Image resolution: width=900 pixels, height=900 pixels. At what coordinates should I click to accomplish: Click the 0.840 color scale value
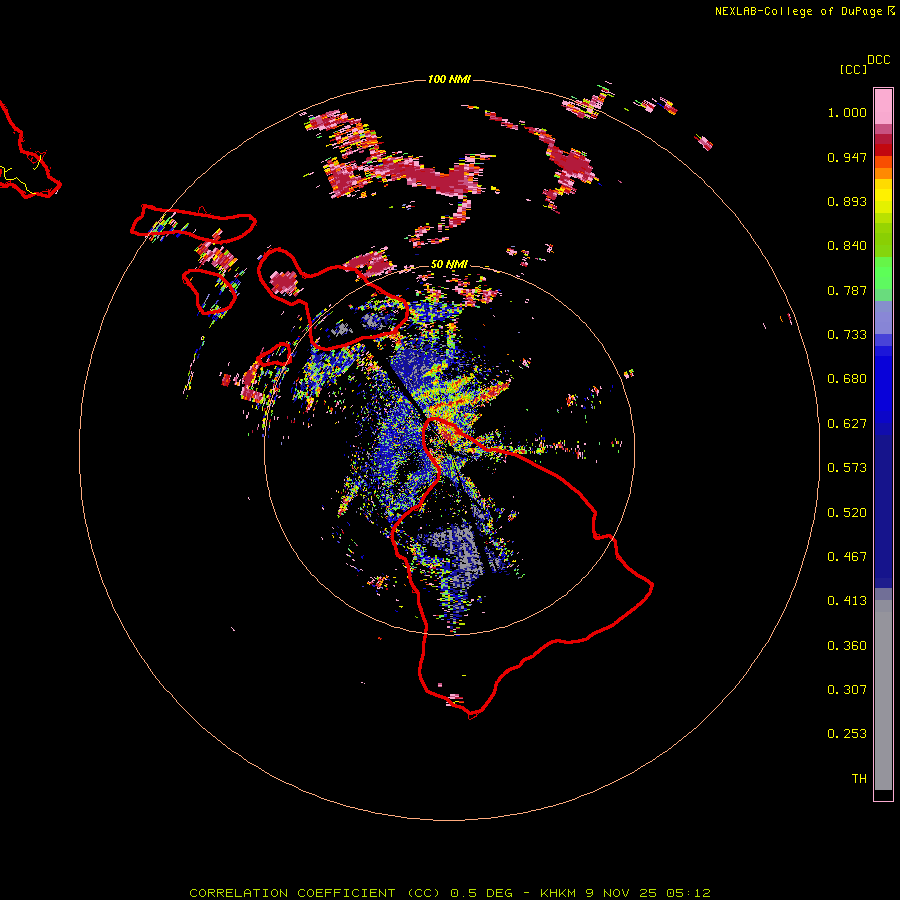click(847, 246)
